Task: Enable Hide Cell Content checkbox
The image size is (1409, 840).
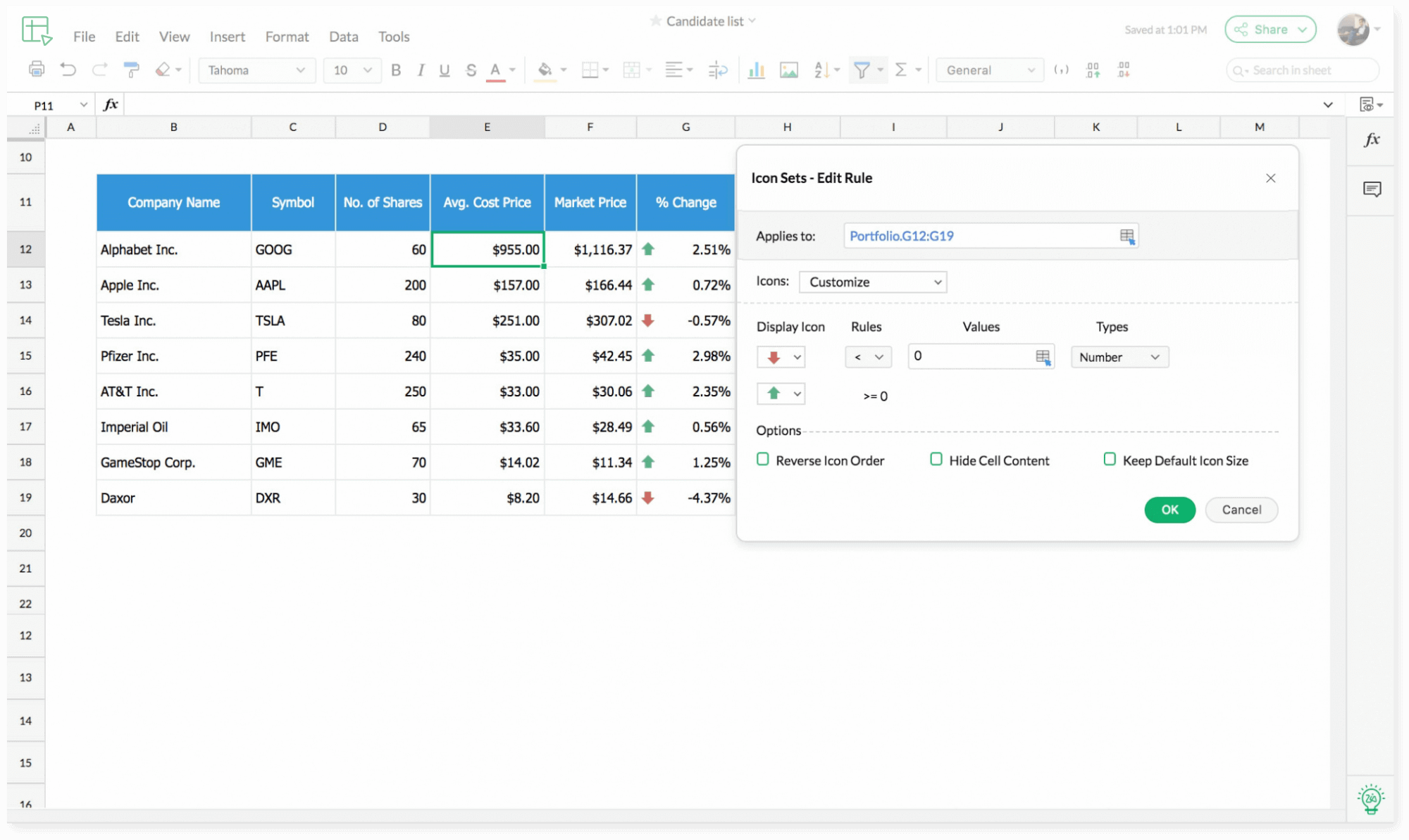Action: pos(935,459)
